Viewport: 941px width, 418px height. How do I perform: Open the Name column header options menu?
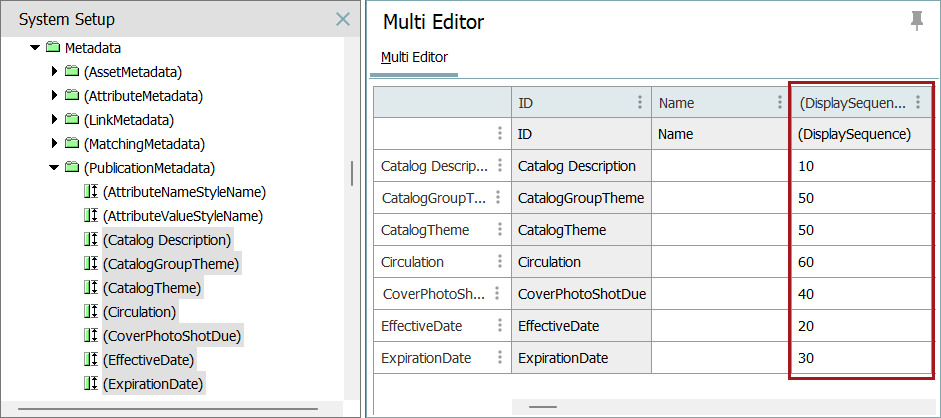[x=779, y=103]
